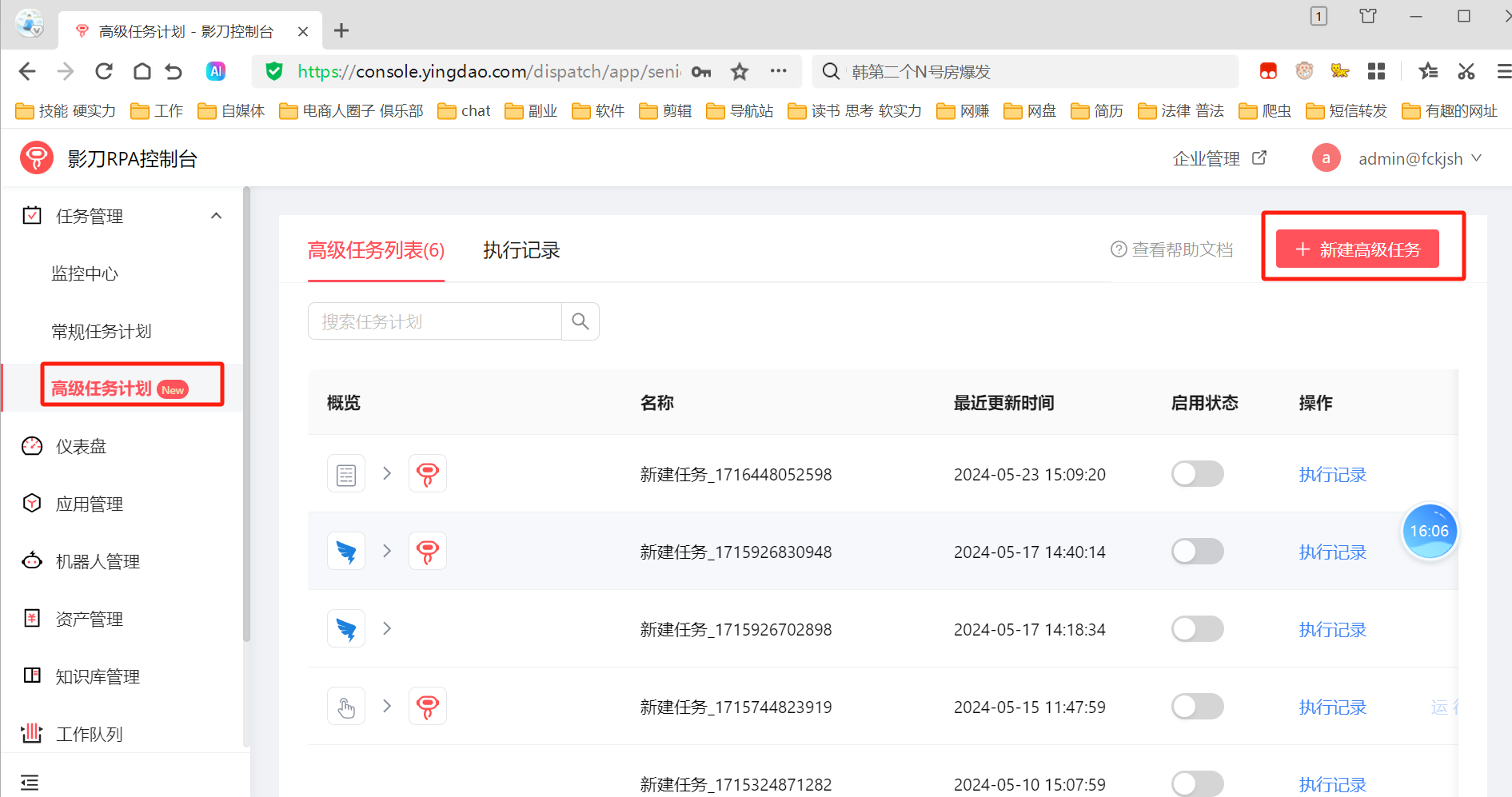
Task: Bookmark this page with the star icon
Action: point(740,72)
